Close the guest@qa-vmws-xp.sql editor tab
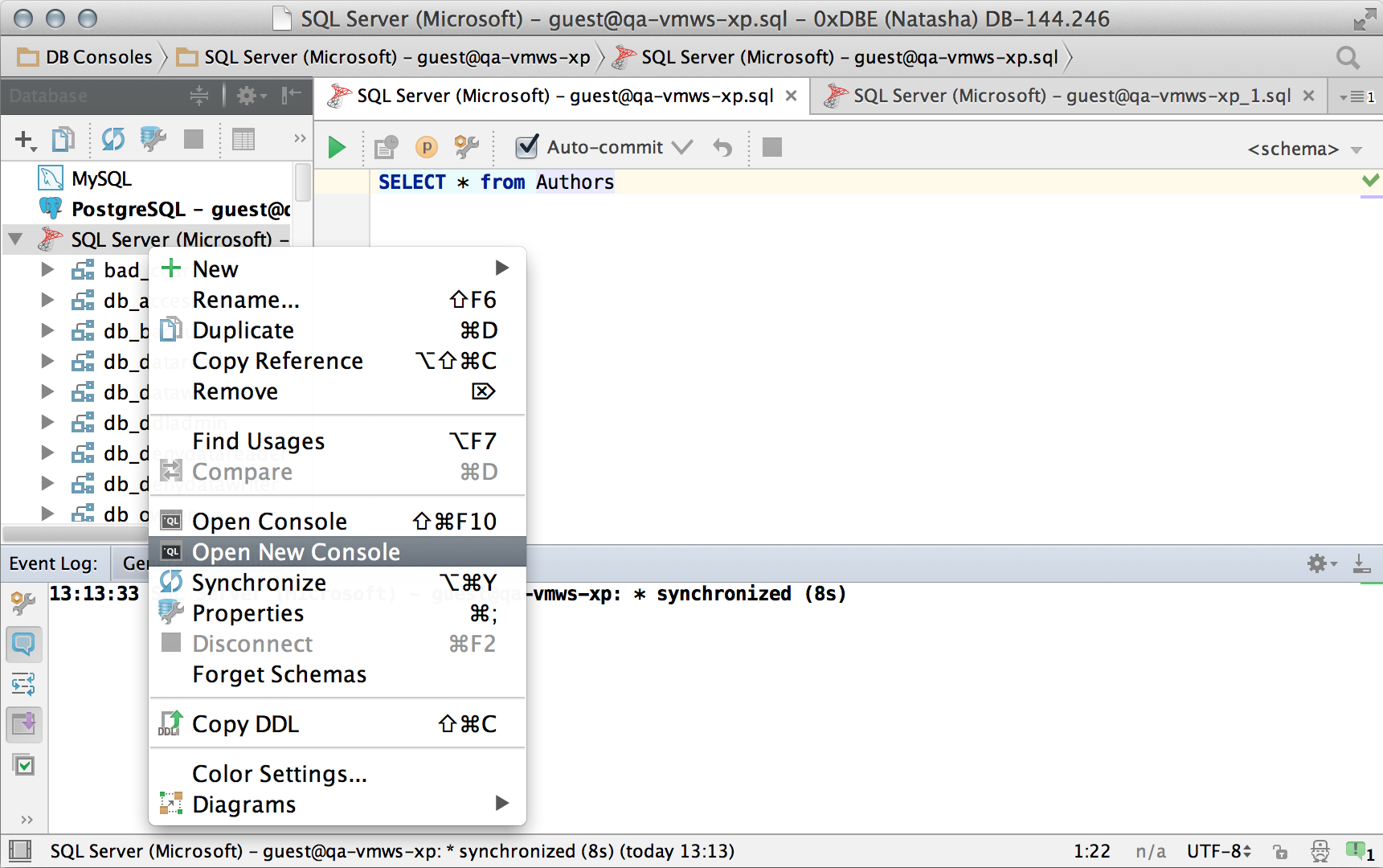 [791, 96]
